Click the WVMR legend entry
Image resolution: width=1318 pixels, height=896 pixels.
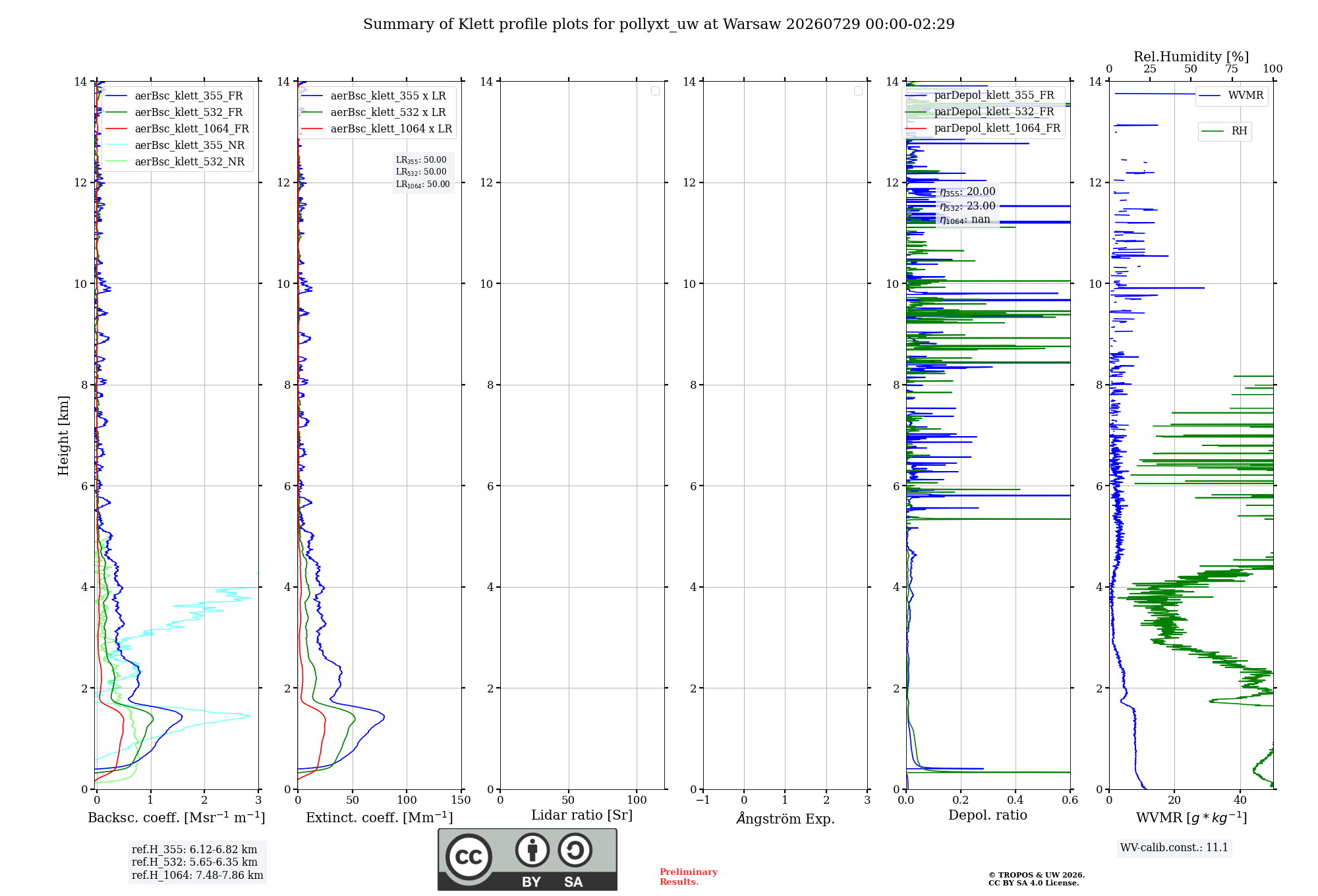[x=1231, y=96]
